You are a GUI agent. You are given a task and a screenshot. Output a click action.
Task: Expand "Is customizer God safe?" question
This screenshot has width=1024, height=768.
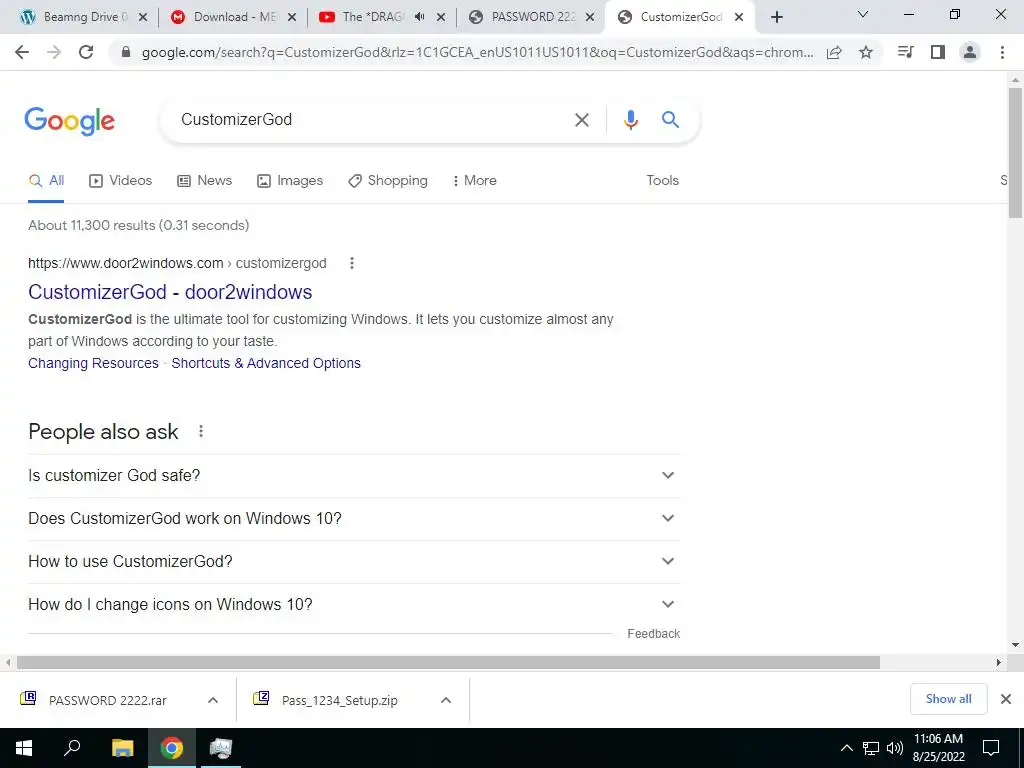(x=354, y=475)
